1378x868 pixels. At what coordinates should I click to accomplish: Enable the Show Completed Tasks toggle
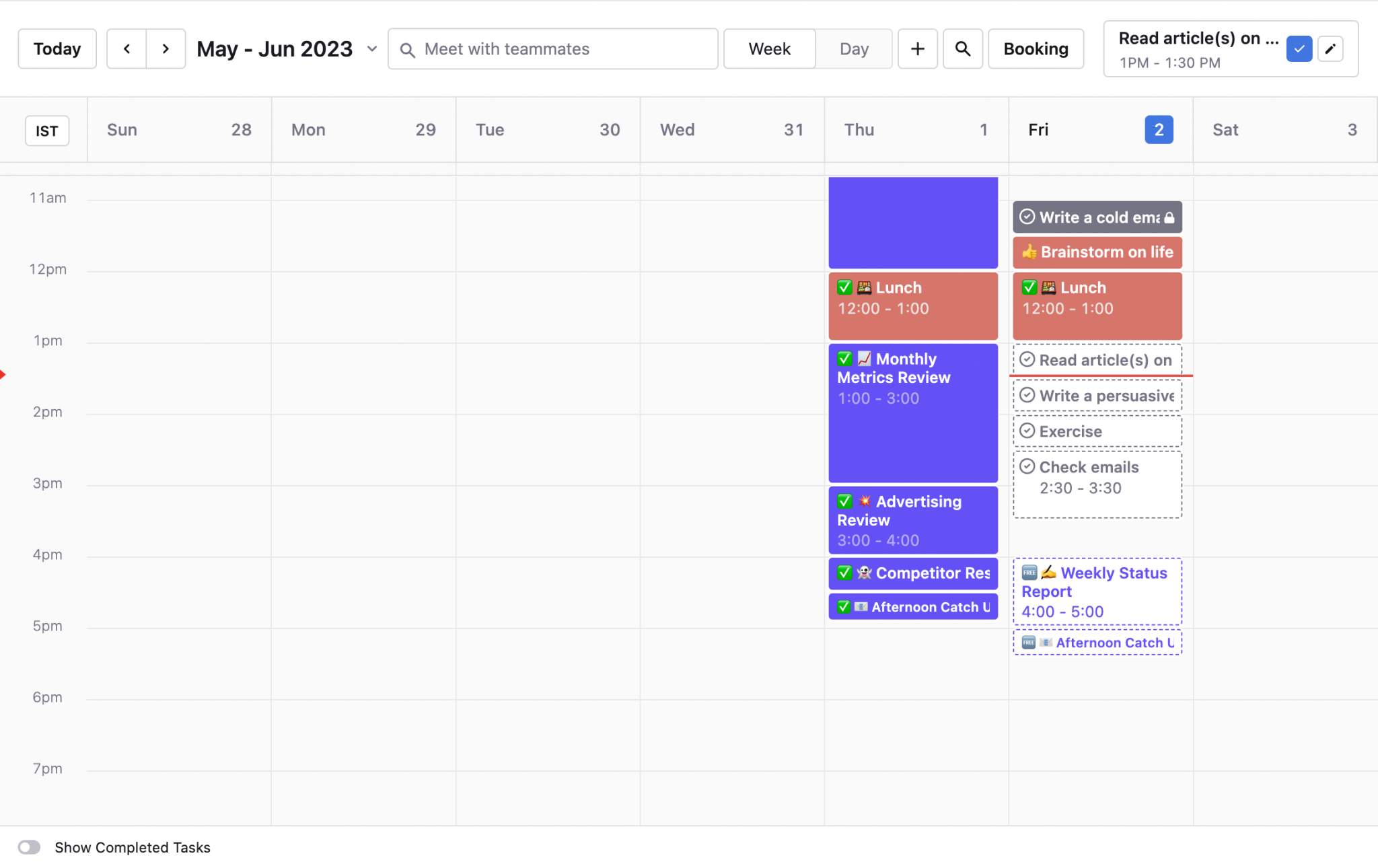30,847
